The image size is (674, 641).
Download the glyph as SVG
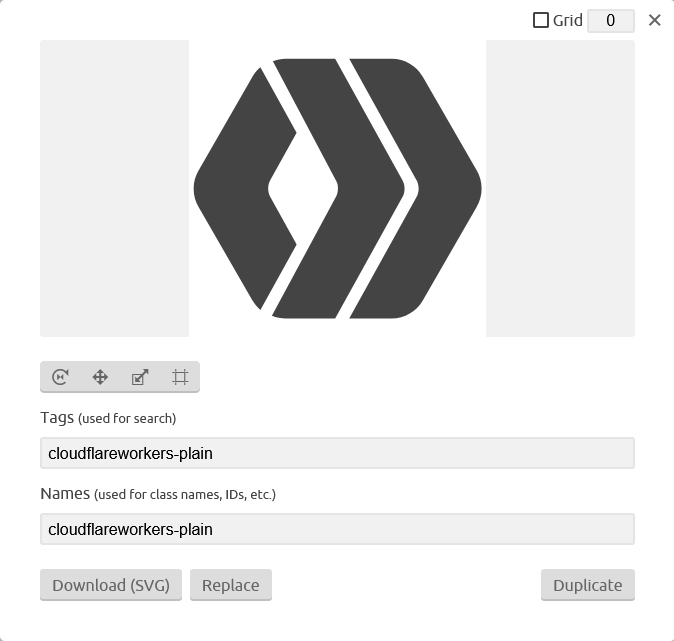(x=111, y=585)
